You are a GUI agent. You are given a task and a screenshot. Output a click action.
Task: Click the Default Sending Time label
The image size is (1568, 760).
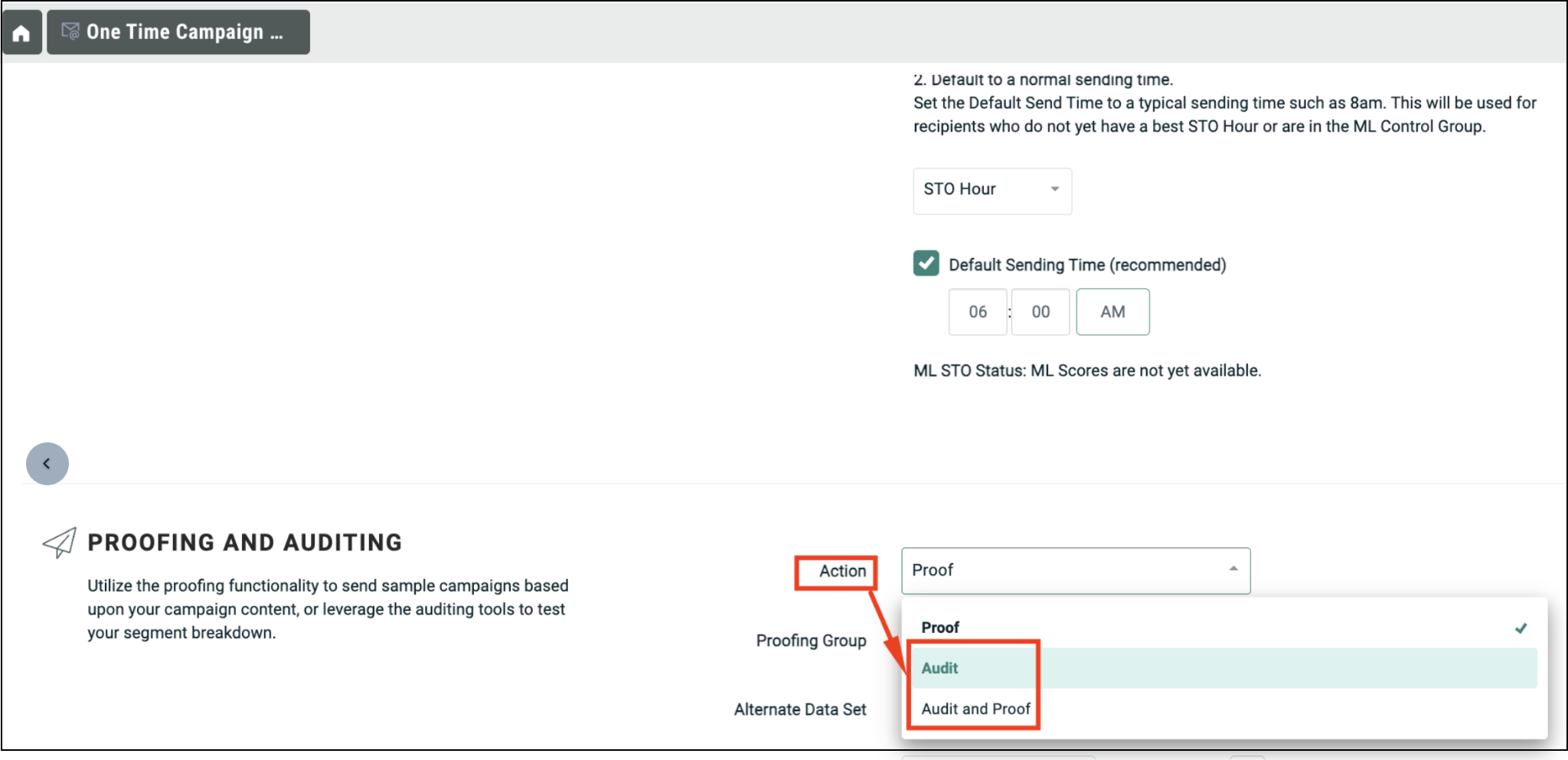(x=1086, y=265)
